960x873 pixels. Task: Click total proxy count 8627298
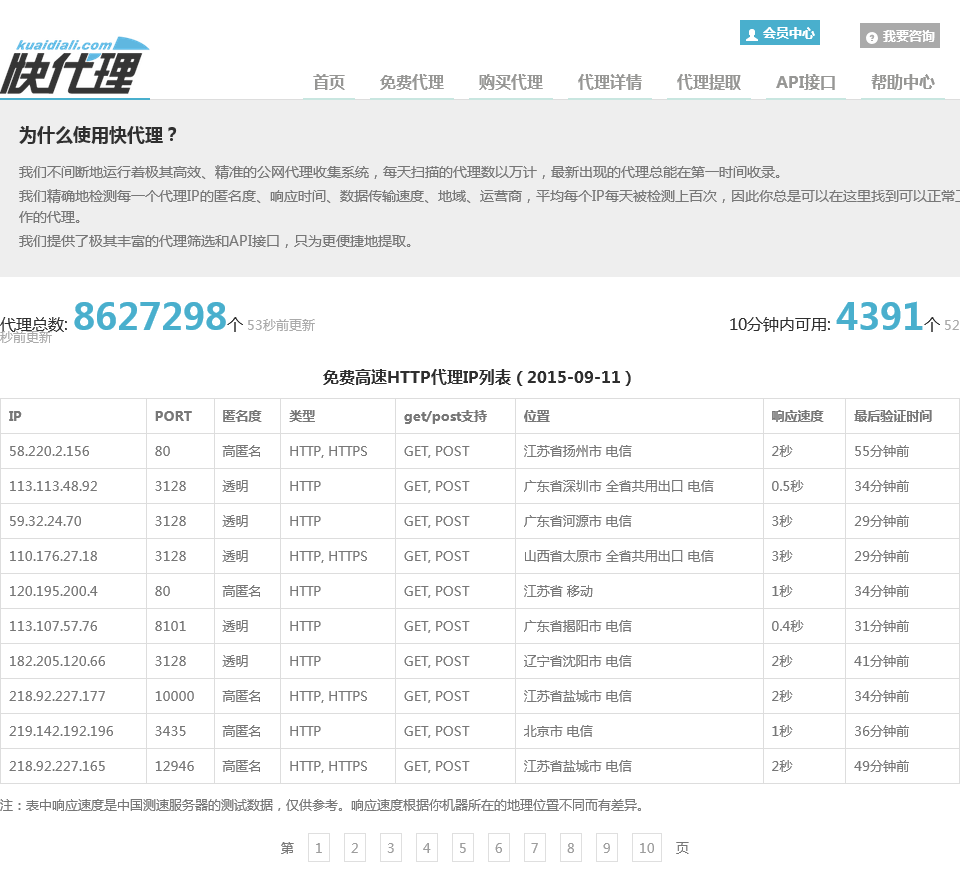150,317
